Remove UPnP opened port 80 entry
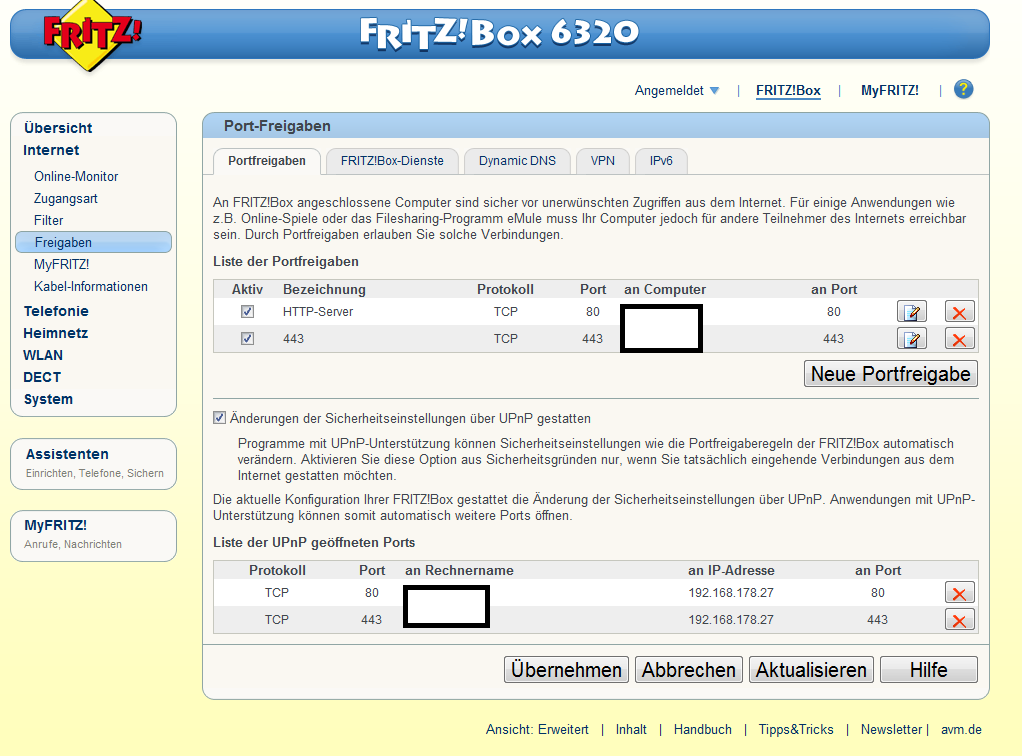1022x756 pixels. [x=959, y=593]
